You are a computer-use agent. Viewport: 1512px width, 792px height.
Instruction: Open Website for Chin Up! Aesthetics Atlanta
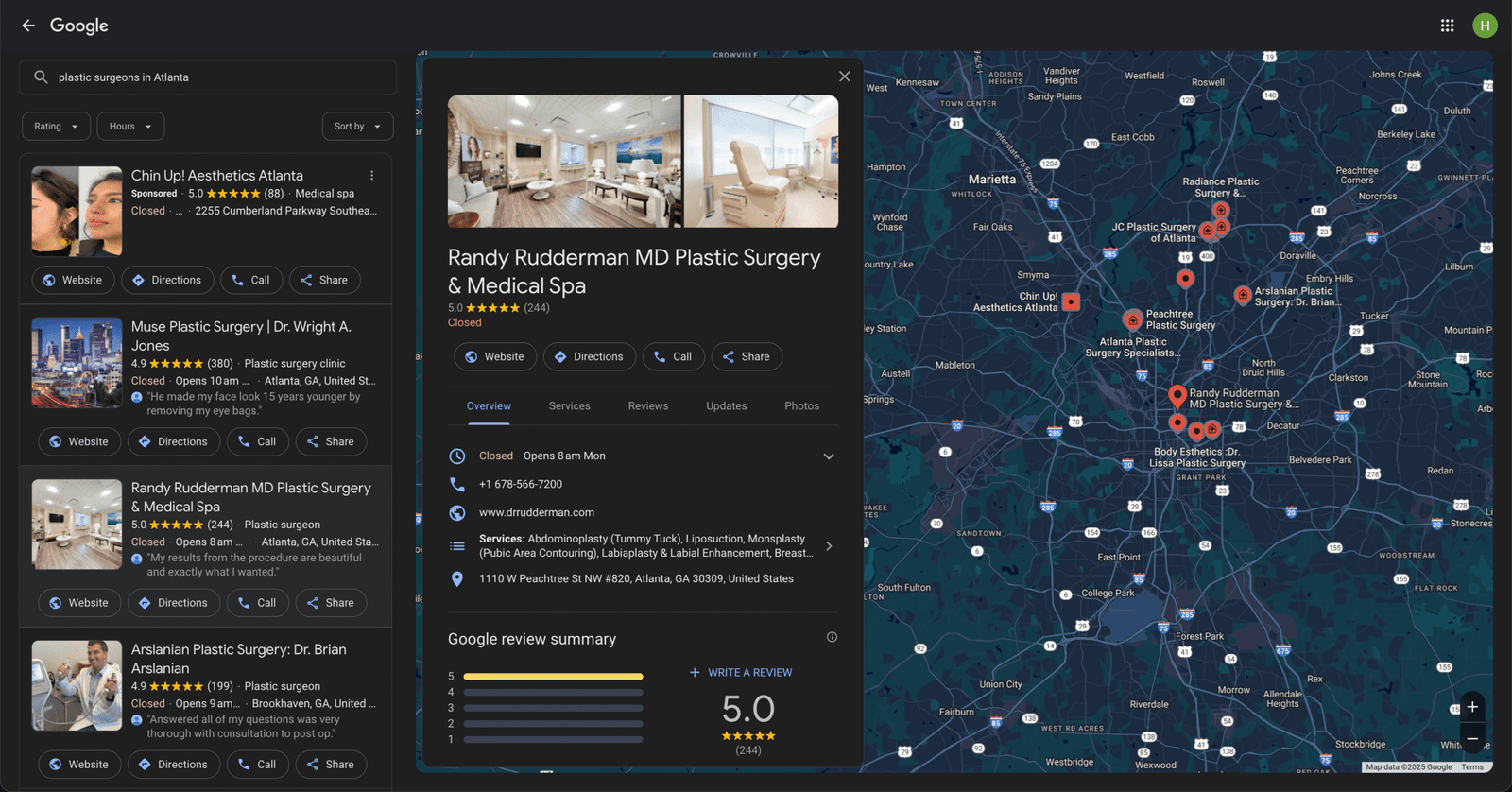tap(74, 281)
